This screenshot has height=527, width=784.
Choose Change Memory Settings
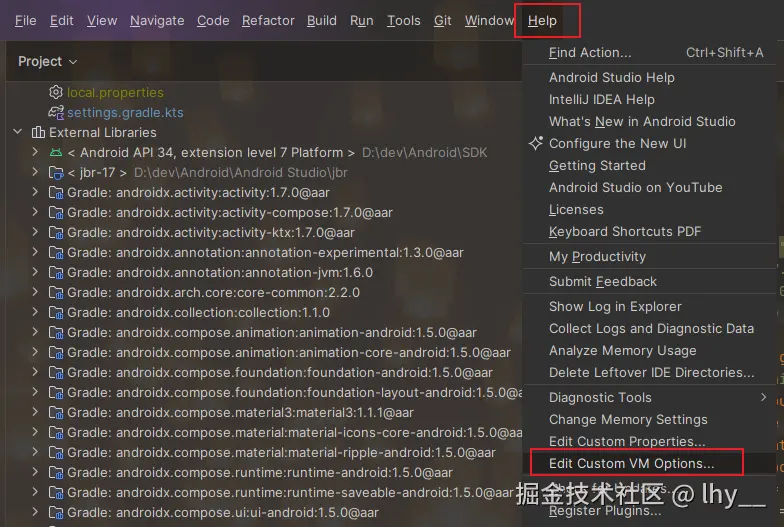[649, 420]
